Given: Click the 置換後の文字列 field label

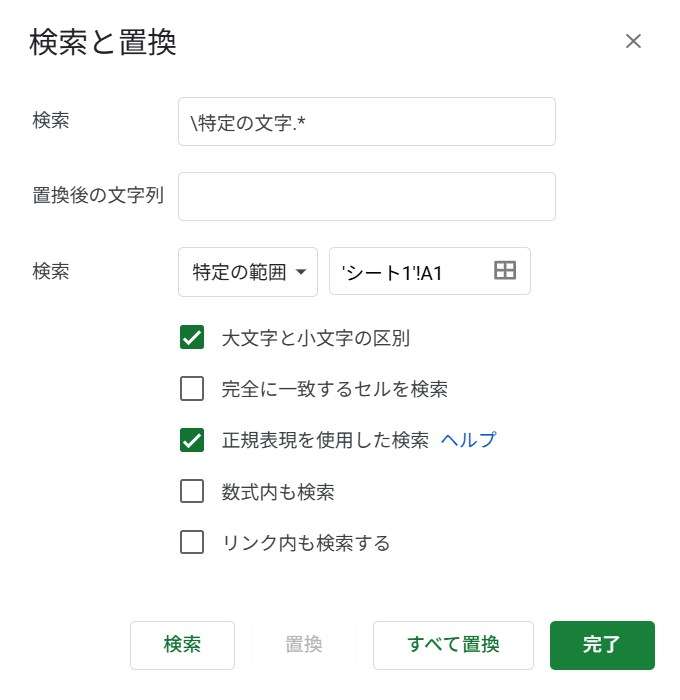Looking at the screenshot, I should point(98,196).
